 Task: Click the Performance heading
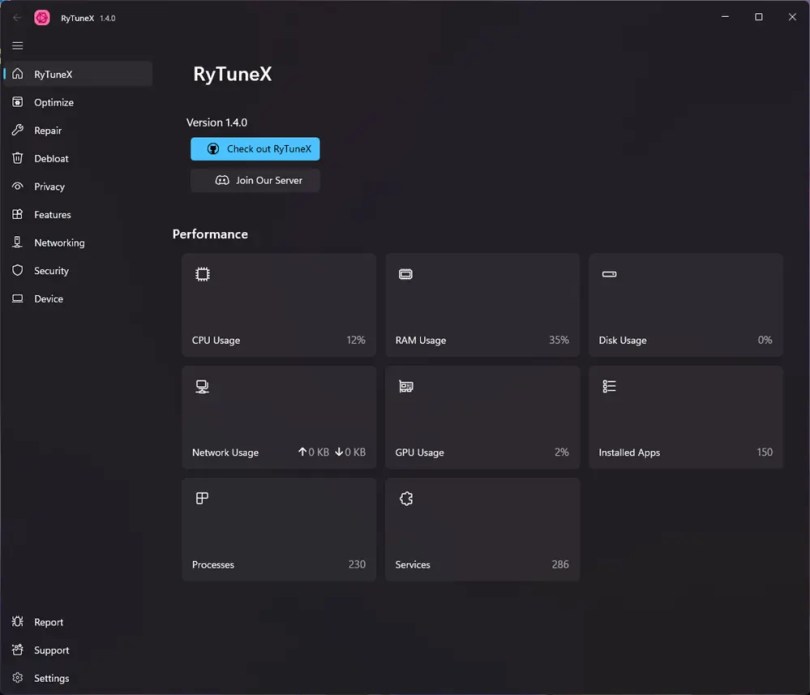tap(210, 234)
